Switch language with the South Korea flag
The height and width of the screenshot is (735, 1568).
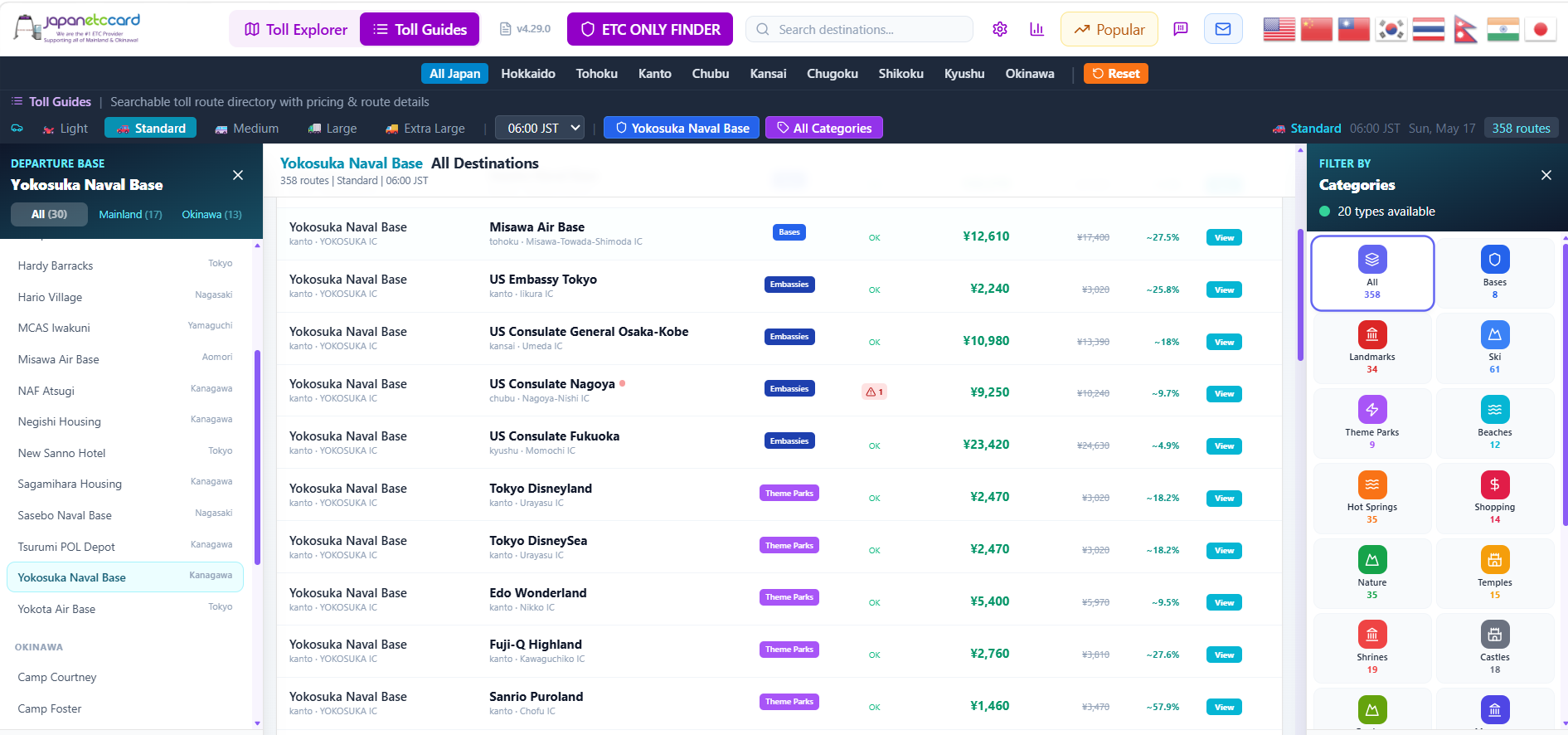point(1391,29)
